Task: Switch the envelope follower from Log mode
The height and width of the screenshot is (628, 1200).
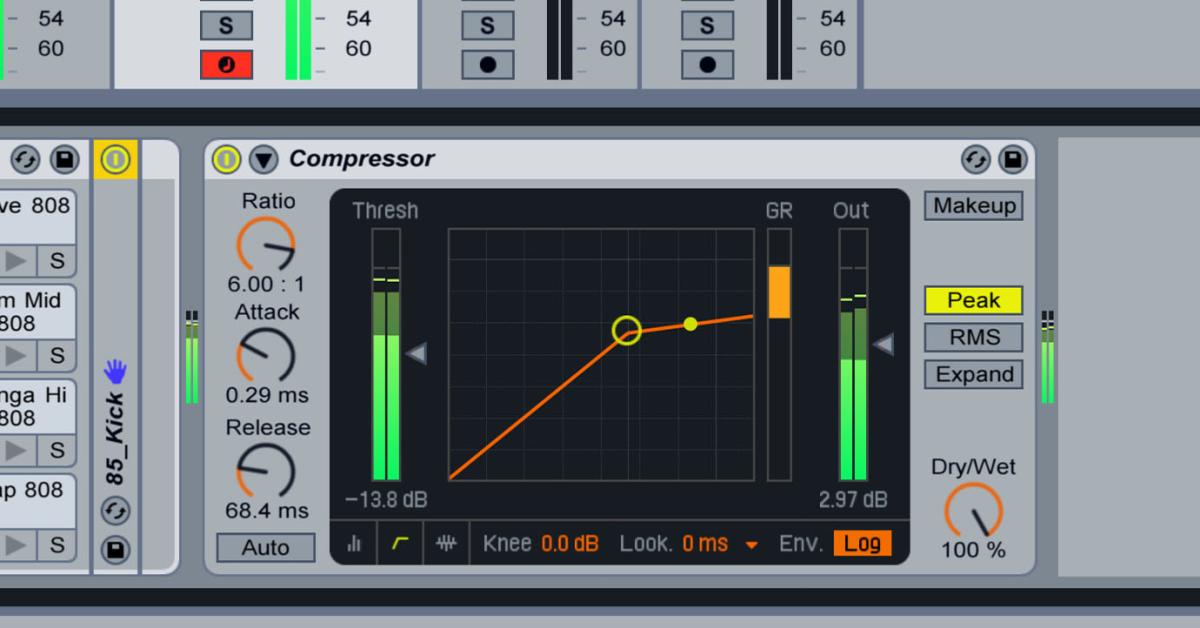Action: tap(863, 543)
